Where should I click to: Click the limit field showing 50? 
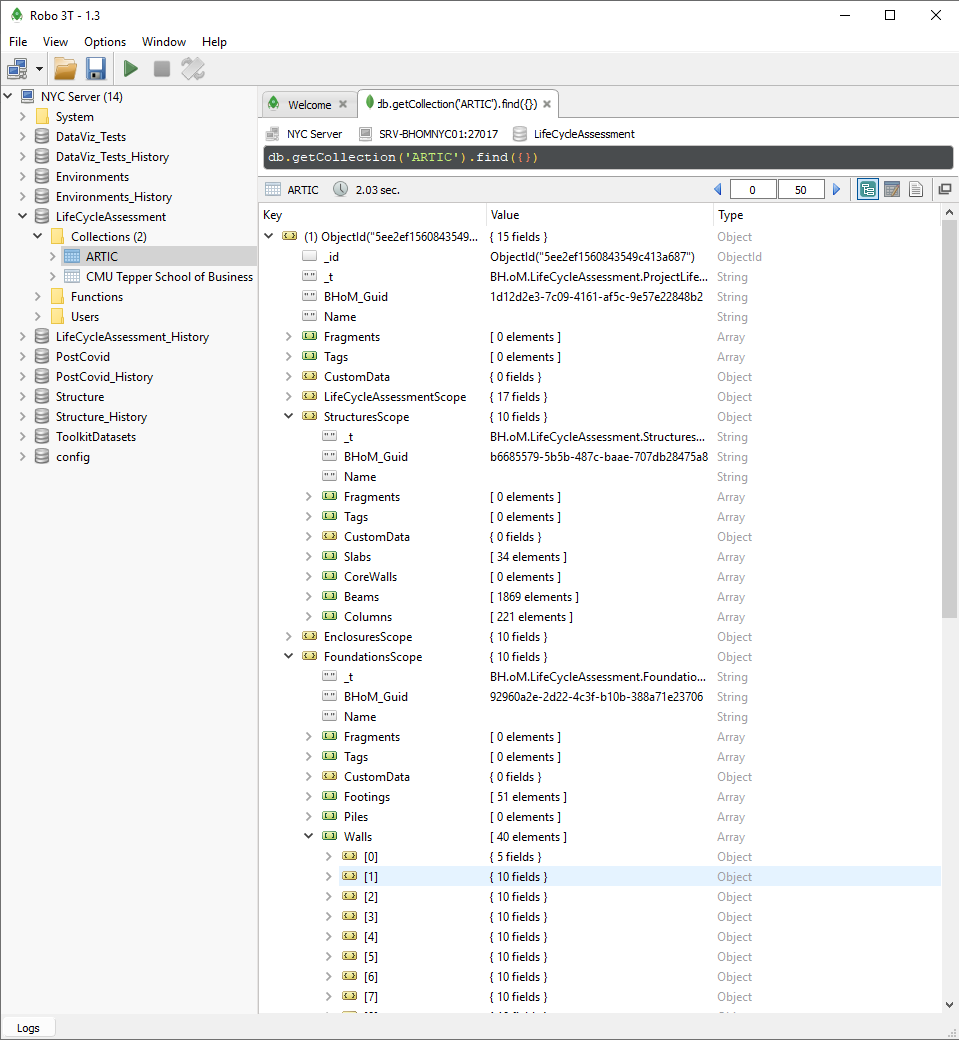tap(801, 190)
